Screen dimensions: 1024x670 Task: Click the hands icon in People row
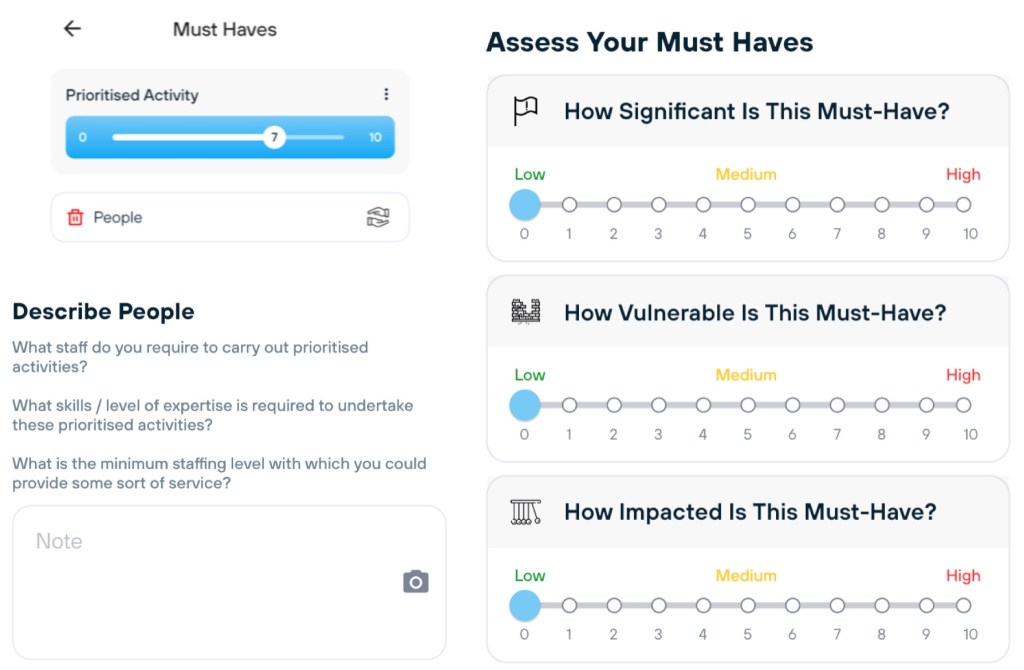[x=378, y=217]
